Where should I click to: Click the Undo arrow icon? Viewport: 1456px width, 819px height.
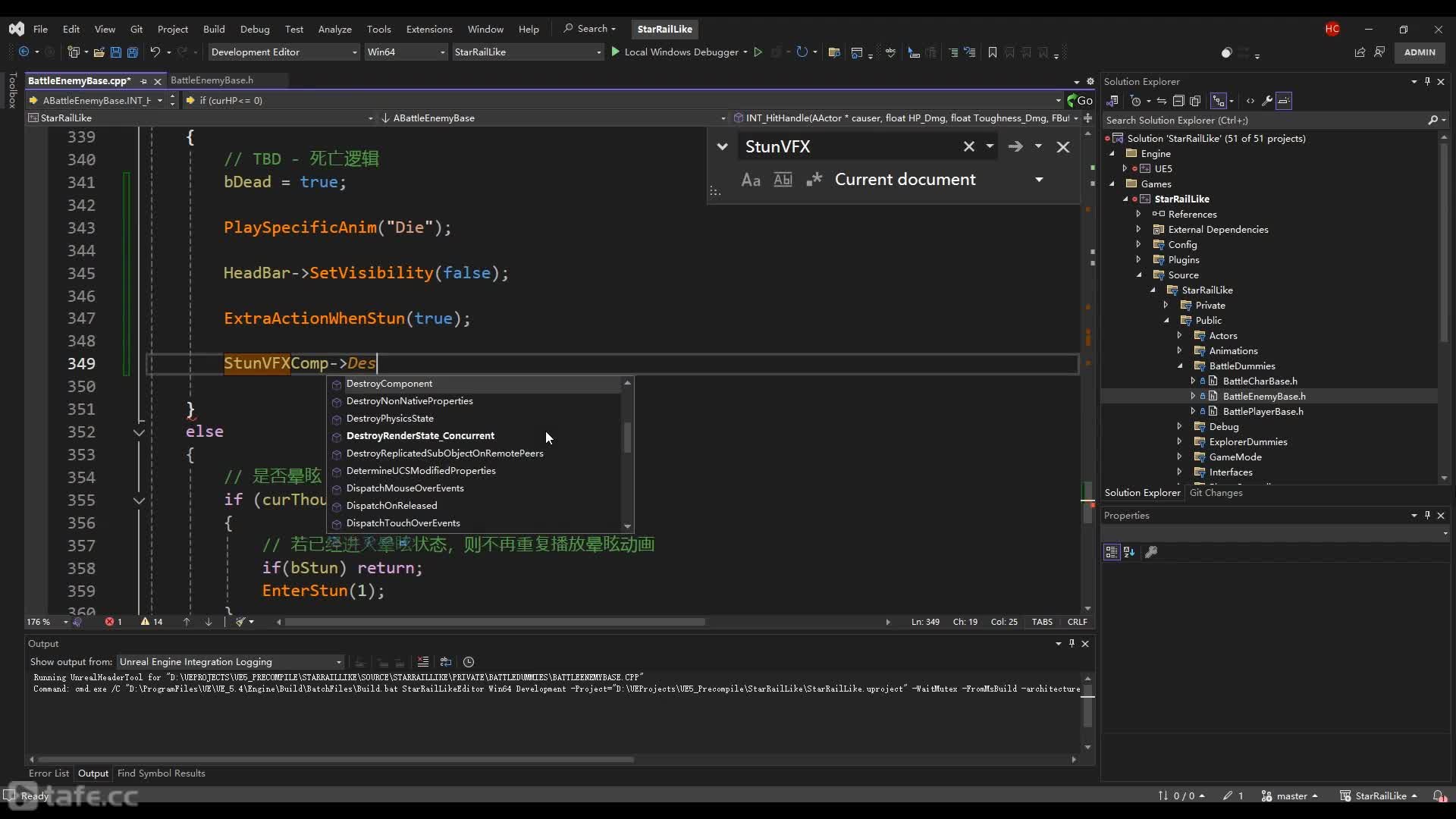[155, 52]
